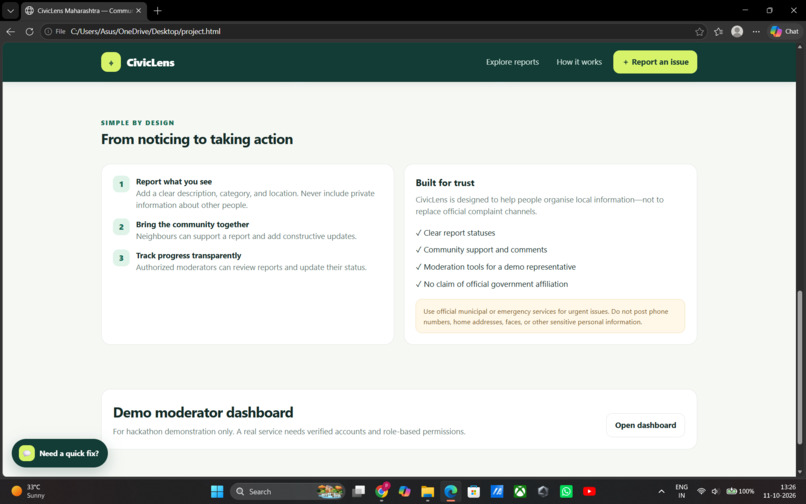Expand the tab actions menu chevron

(x=10, y=10)
